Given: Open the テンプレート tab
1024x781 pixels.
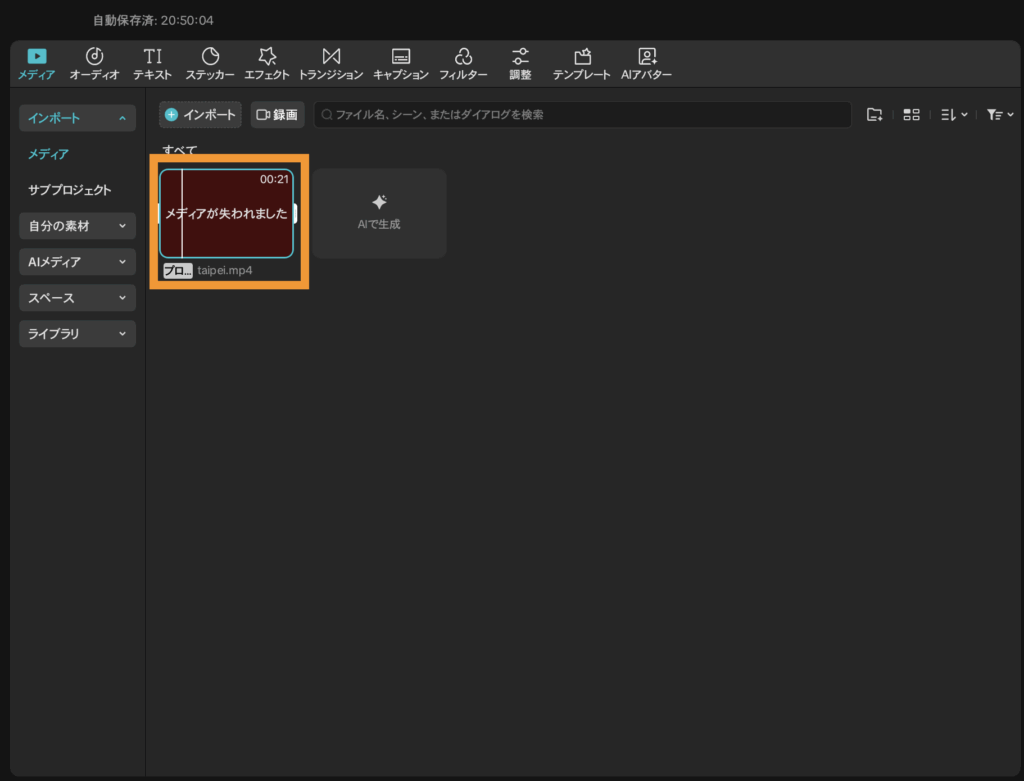Looking at the screenshot, I should tap(581, 64).
